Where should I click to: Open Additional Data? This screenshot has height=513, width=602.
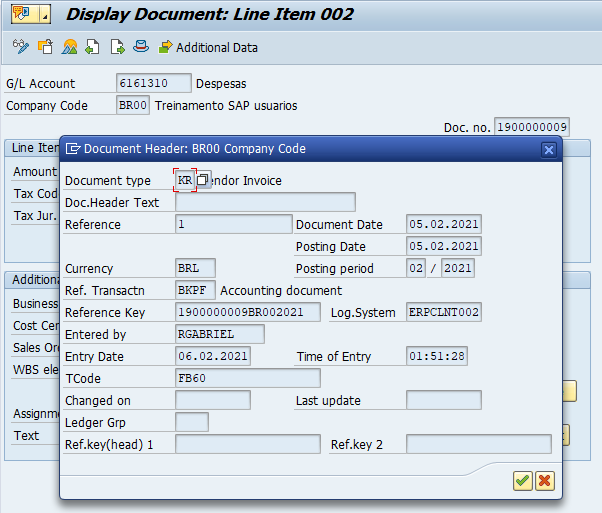click(x=208, y=48)
